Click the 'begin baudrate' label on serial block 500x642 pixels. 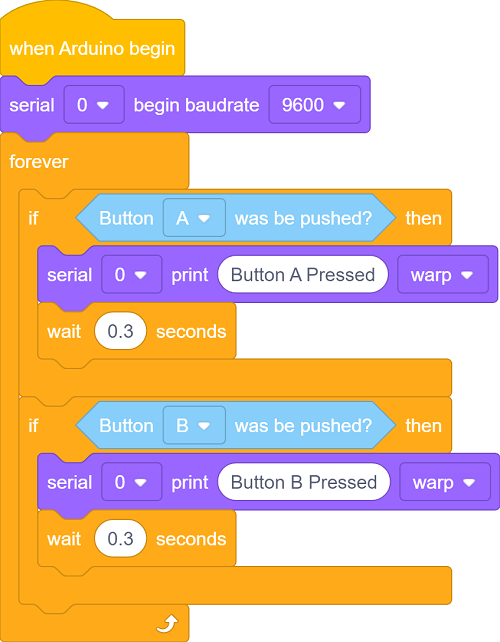coord(197,105)
